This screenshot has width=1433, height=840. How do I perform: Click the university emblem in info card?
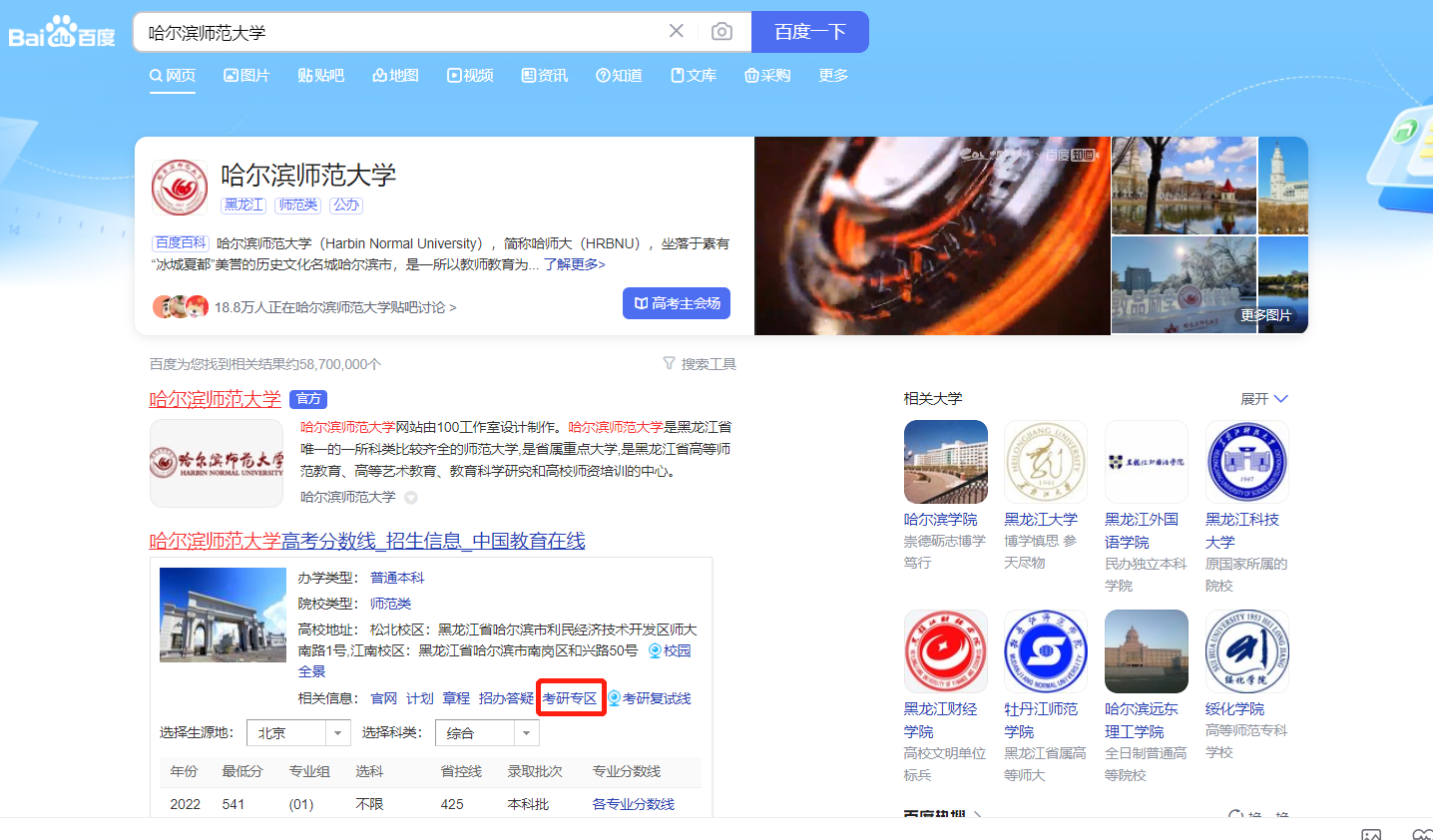180,187
